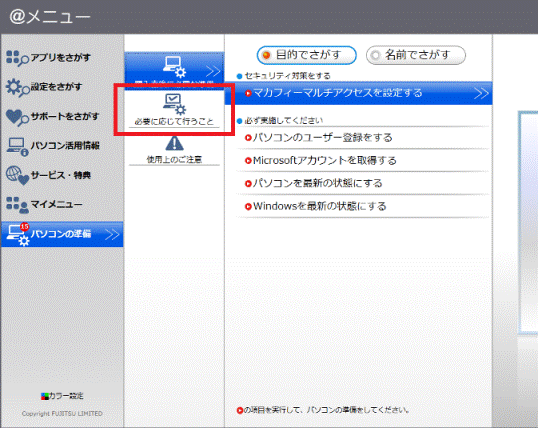The image size is (538, 428).
Task: Click the 使用上のご注意 warning triangle icon
Action: click(174, 143)
